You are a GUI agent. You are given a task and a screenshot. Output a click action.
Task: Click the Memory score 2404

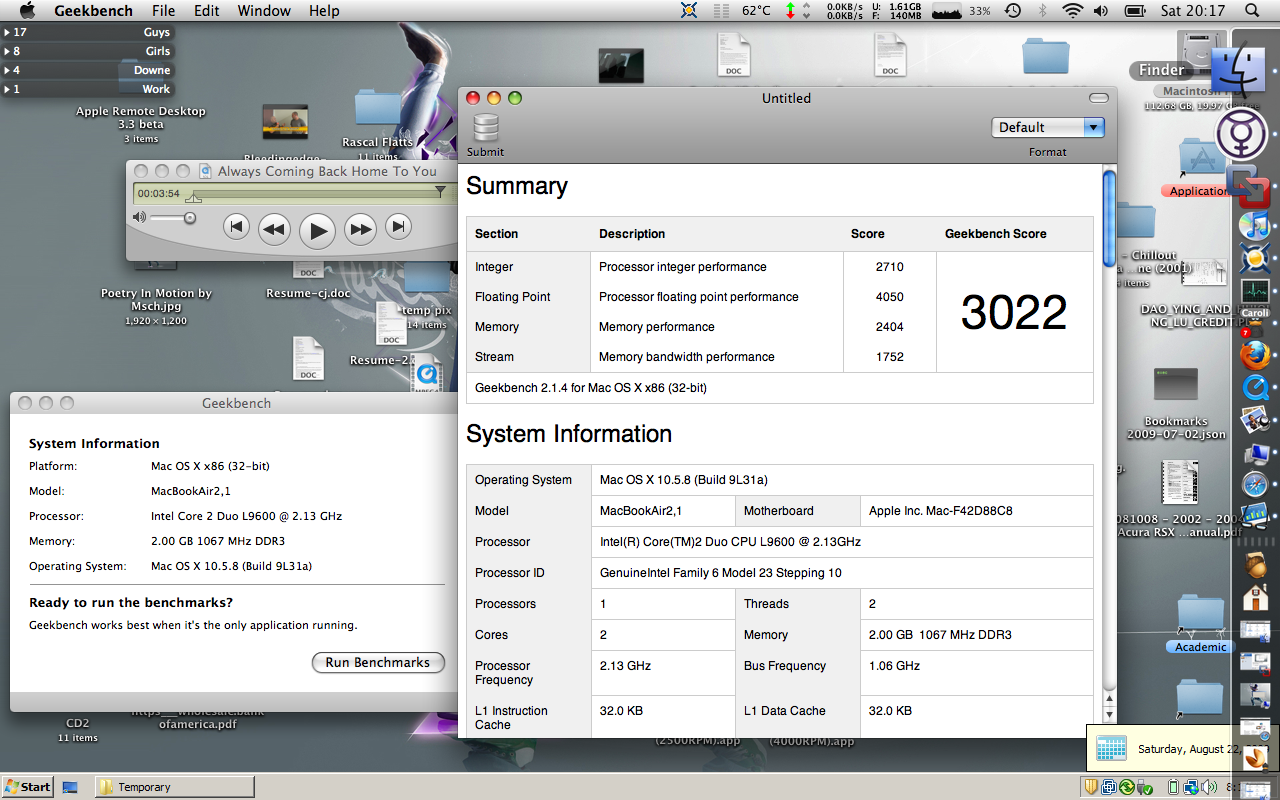890,327
